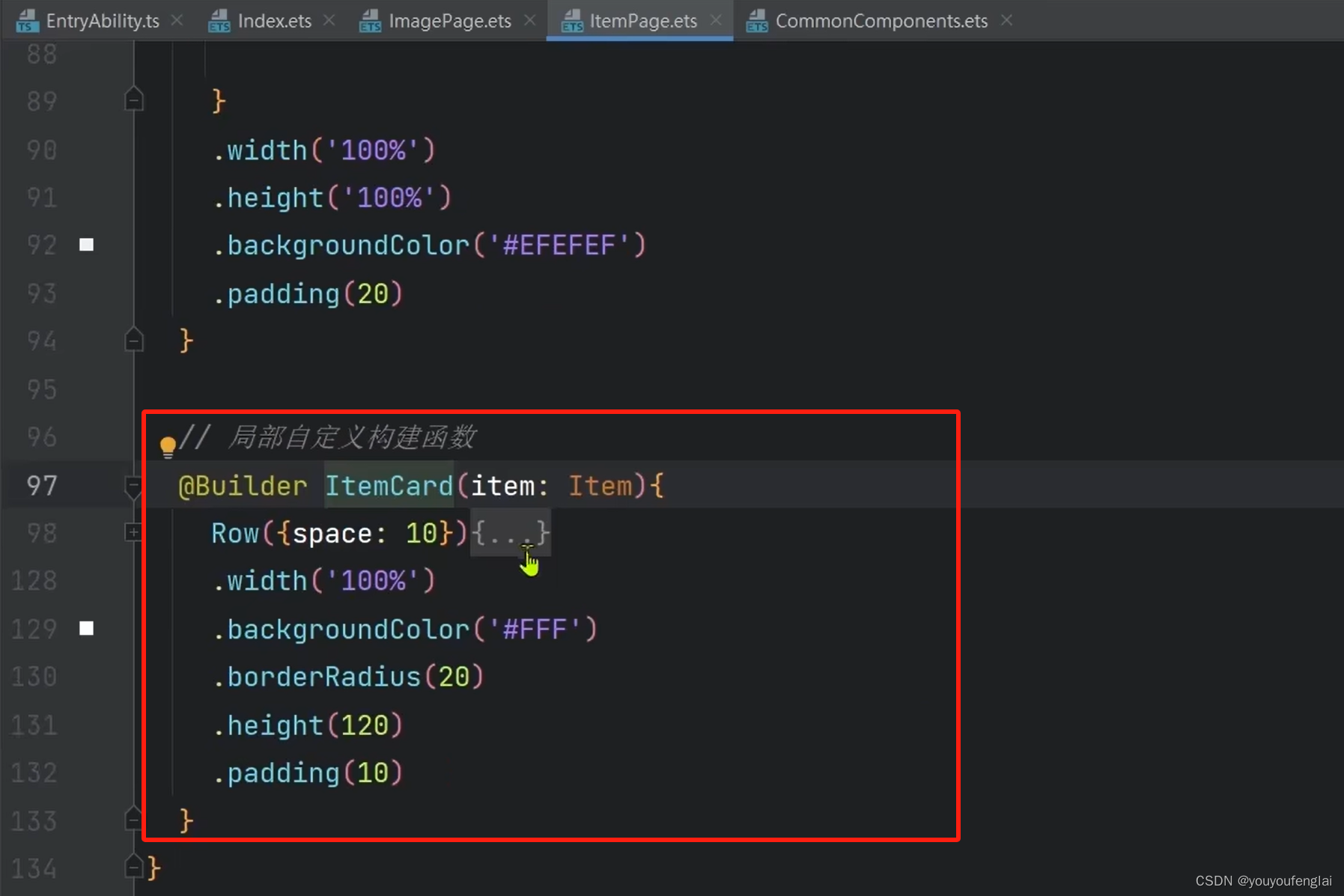Click the .backgroundColor('#EFEFEF') code line
Image resolution: width=1344 pixels, height=896 pixels.
pos(429,245)
